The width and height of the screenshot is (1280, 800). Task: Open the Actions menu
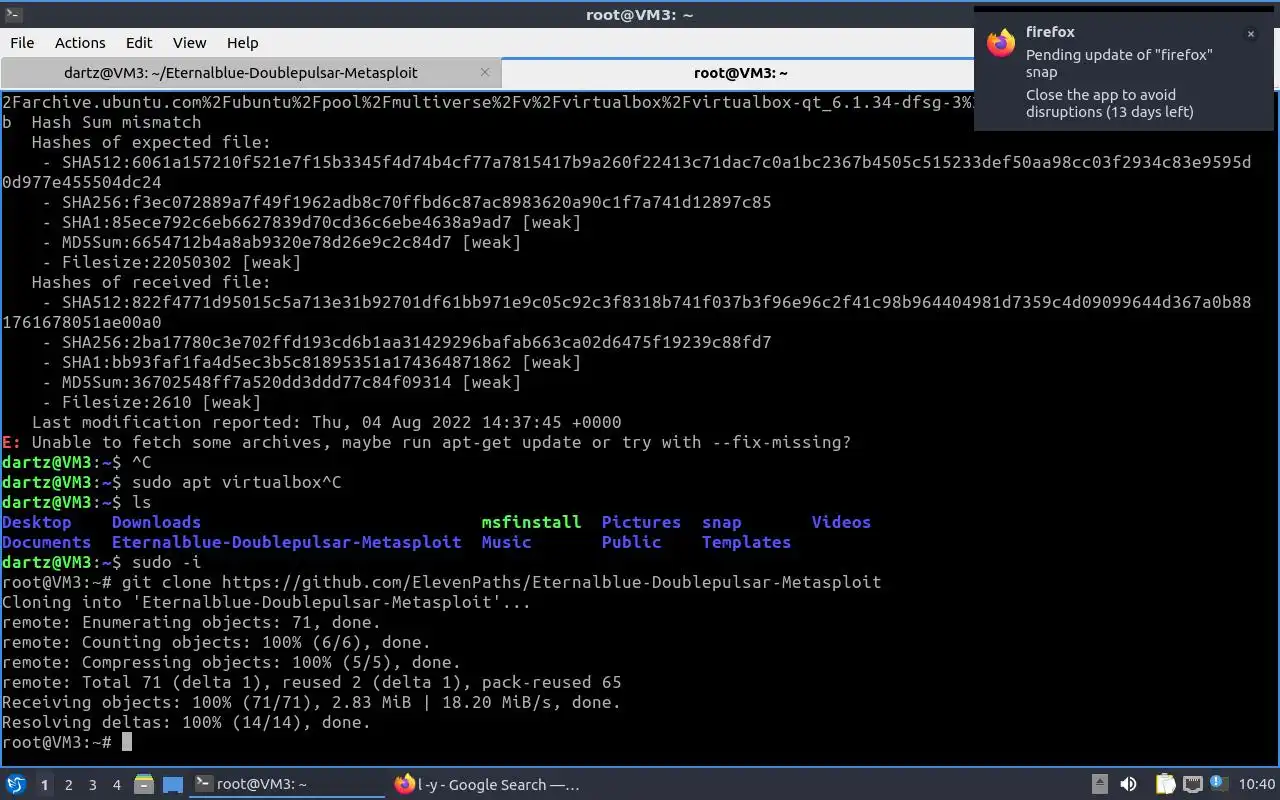(x=80, y=43)
